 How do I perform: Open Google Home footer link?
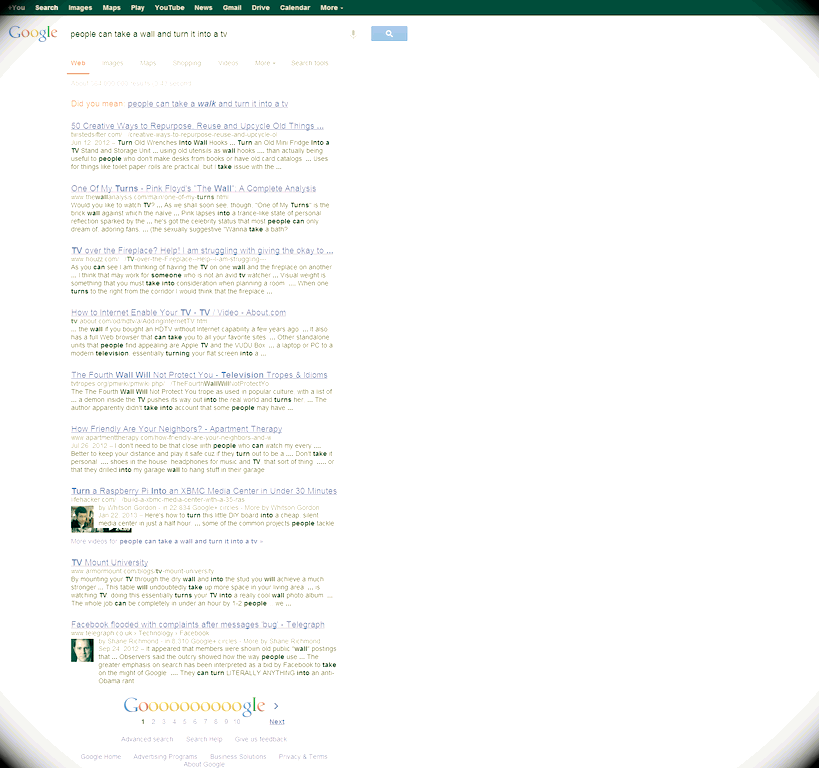[x=101, y=757]
